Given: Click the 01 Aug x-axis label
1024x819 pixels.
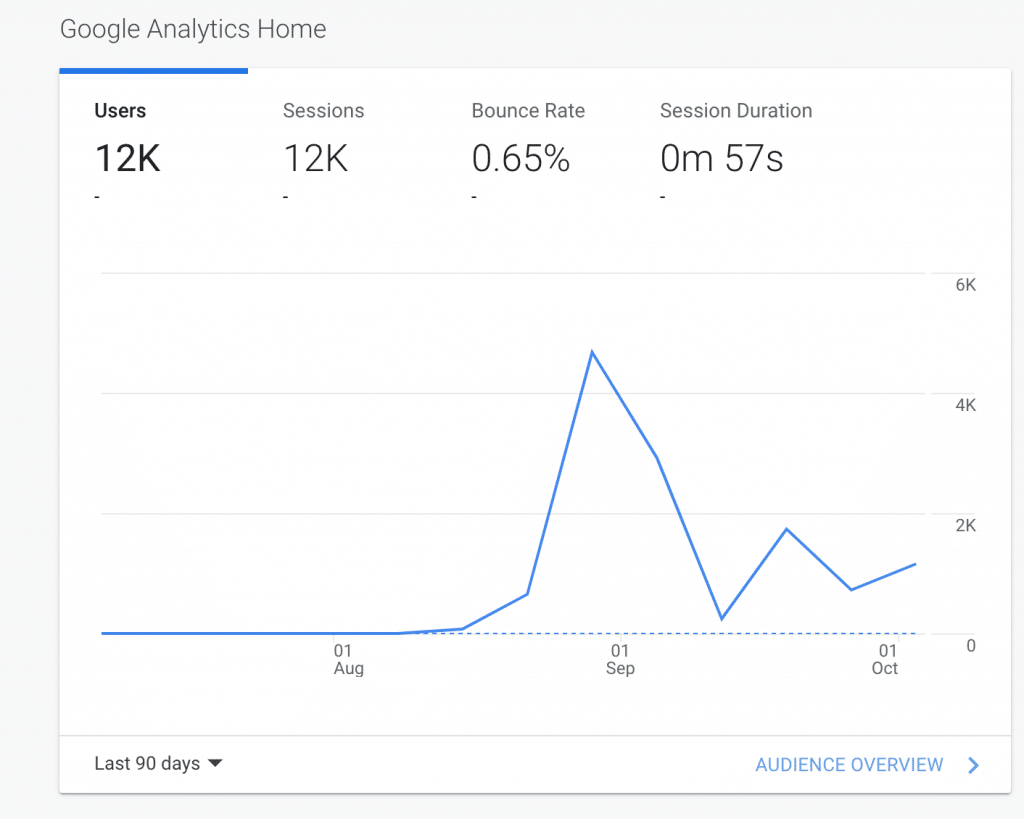Looking at the screenshot, I should click(348, 660).
